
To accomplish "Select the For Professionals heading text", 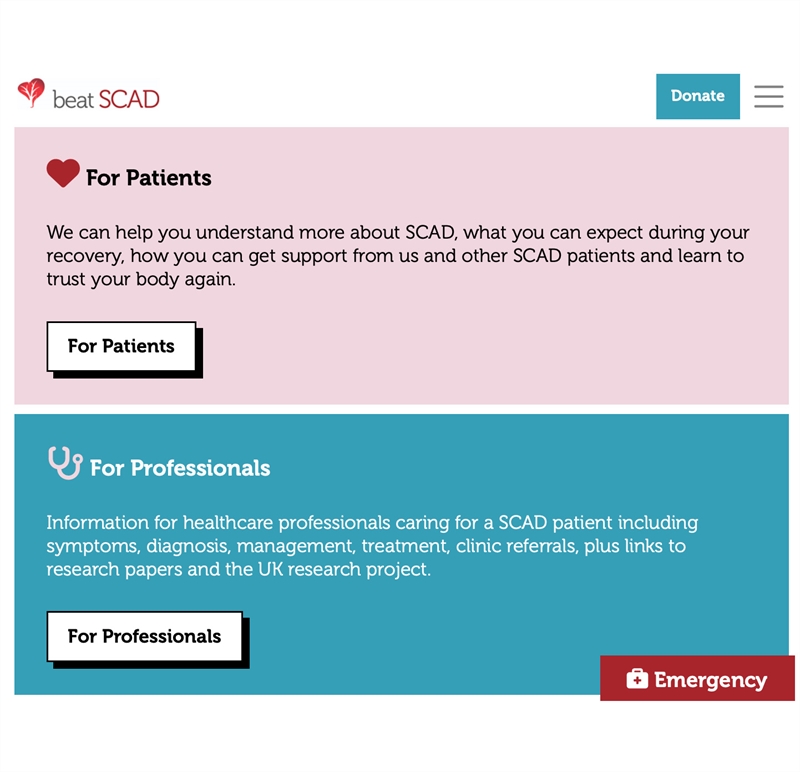I will click(x=180, y=468).
